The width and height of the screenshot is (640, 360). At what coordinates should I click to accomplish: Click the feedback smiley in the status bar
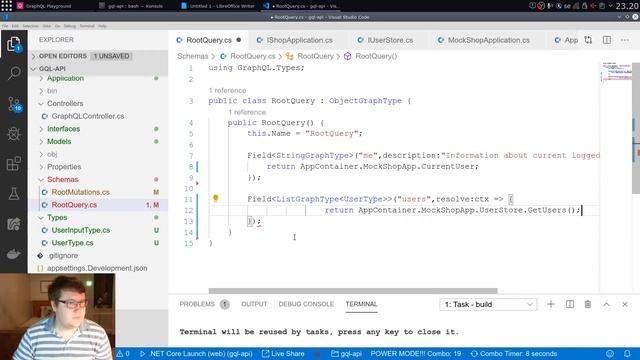point(610,353)
